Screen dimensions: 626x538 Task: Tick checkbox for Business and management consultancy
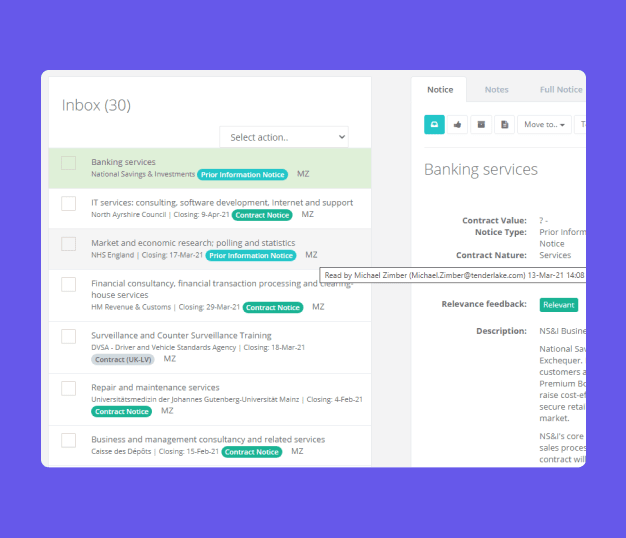click(x=69, y=441)
